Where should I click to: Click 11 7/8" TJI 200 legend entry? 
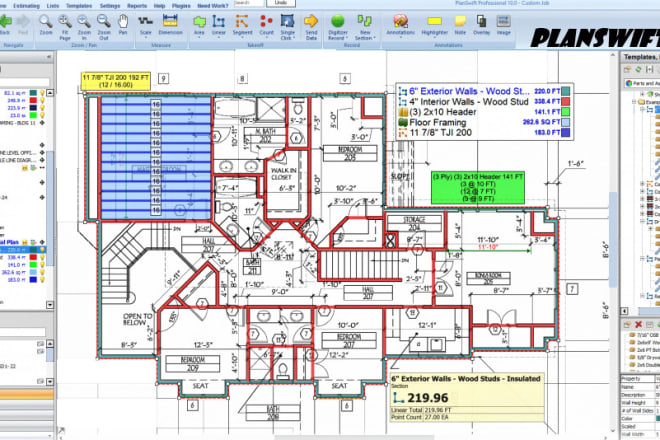[x=440, y=132]
